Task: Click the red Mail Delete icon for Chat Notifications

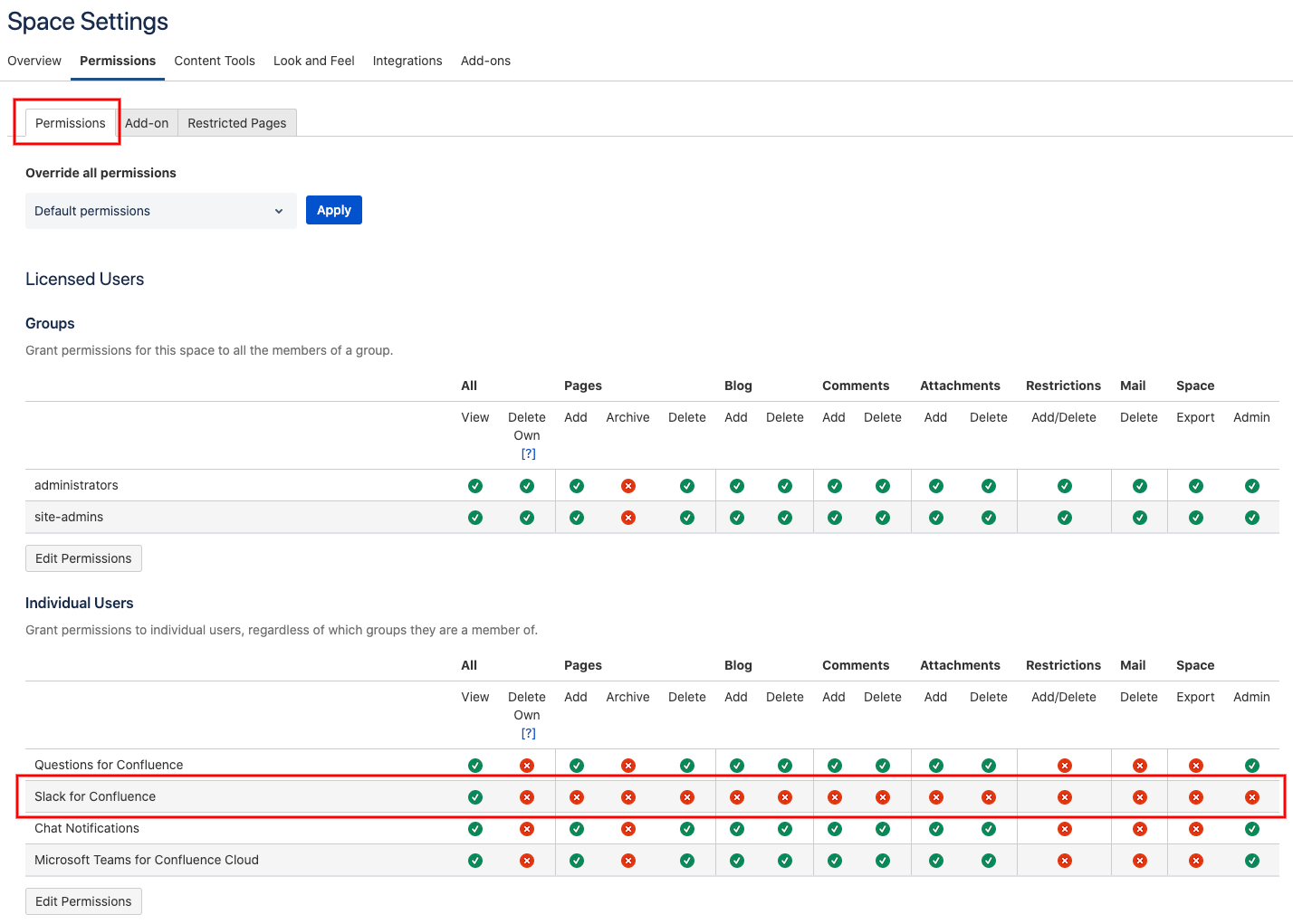Action: tap(1138, 828)
